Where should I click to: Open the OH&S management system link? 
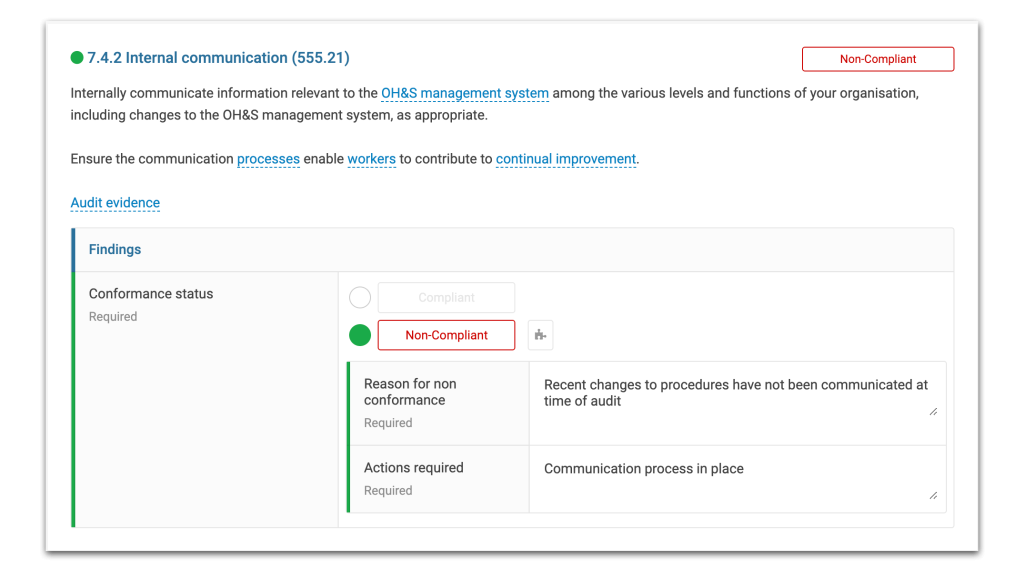[x=464, y=93]
